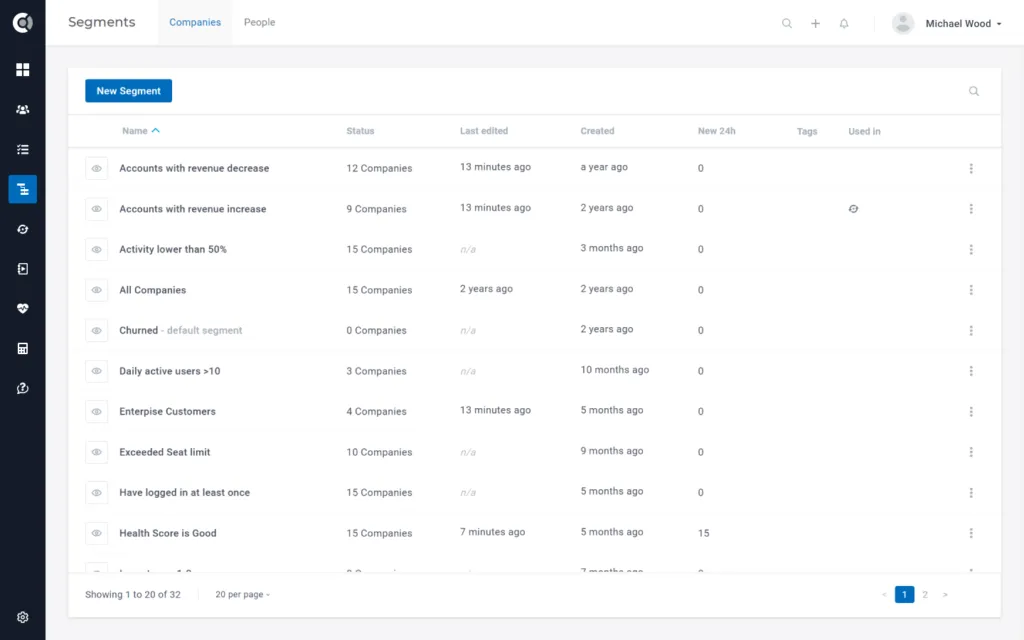This screenshot has height=640, width=1024.
Task: Go to the next page arrow
Action: point(945,594)
